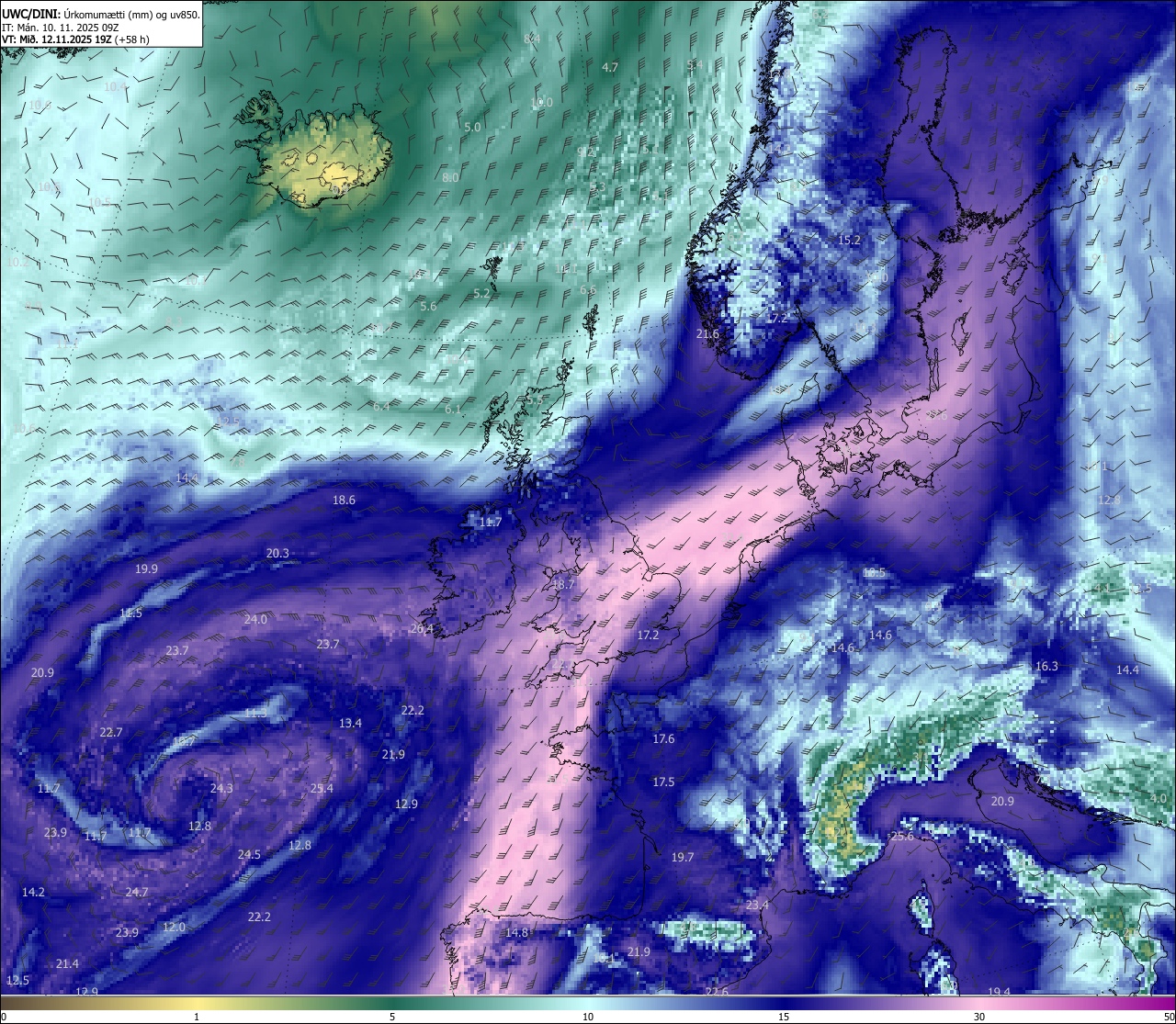The image size is (1176, 1024).
Task: Click the map value 11.3
Action: pyautogui.click(x=255, y=713)
